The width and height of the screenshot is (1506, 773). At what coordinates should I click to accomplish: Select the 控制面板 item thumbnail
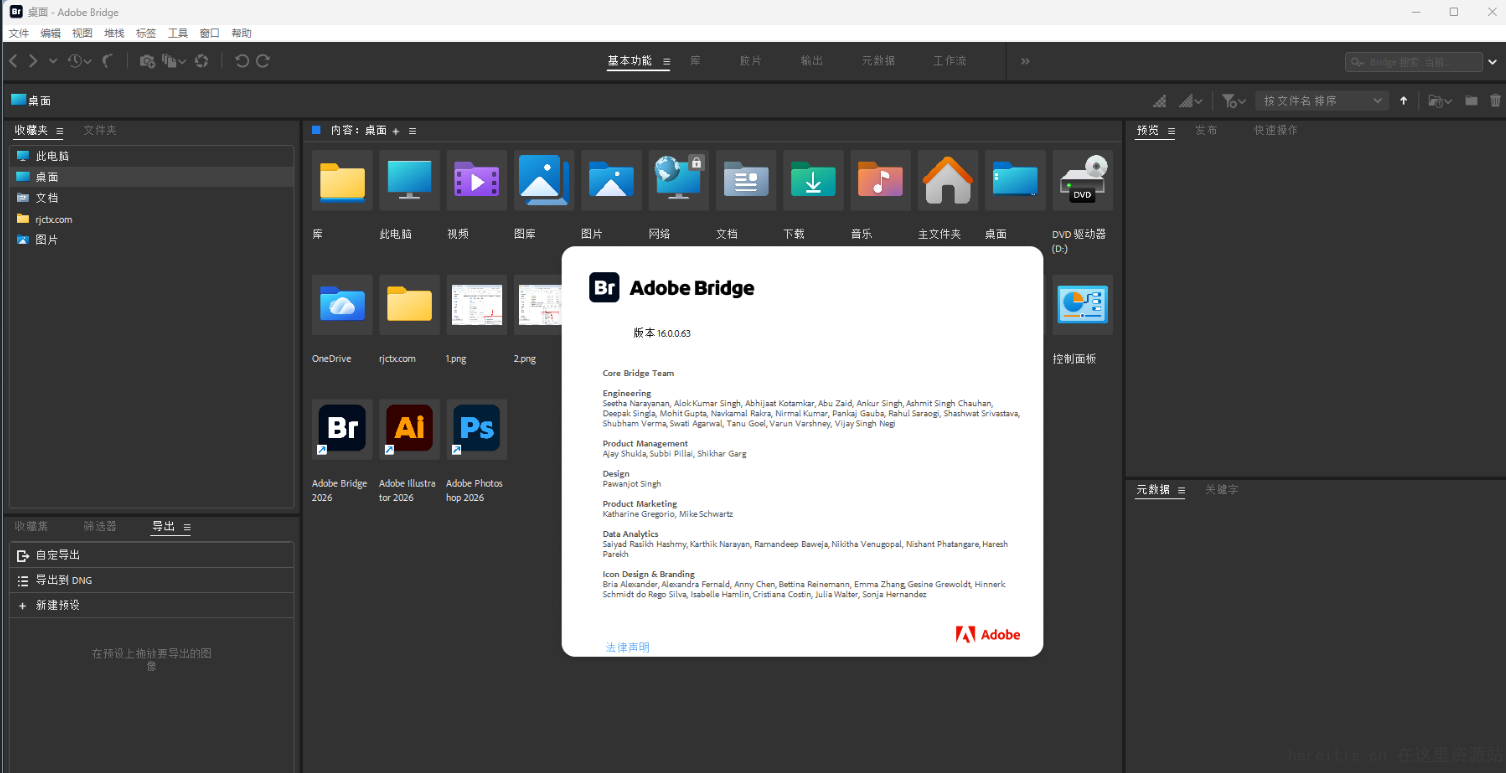[1082, 304]
